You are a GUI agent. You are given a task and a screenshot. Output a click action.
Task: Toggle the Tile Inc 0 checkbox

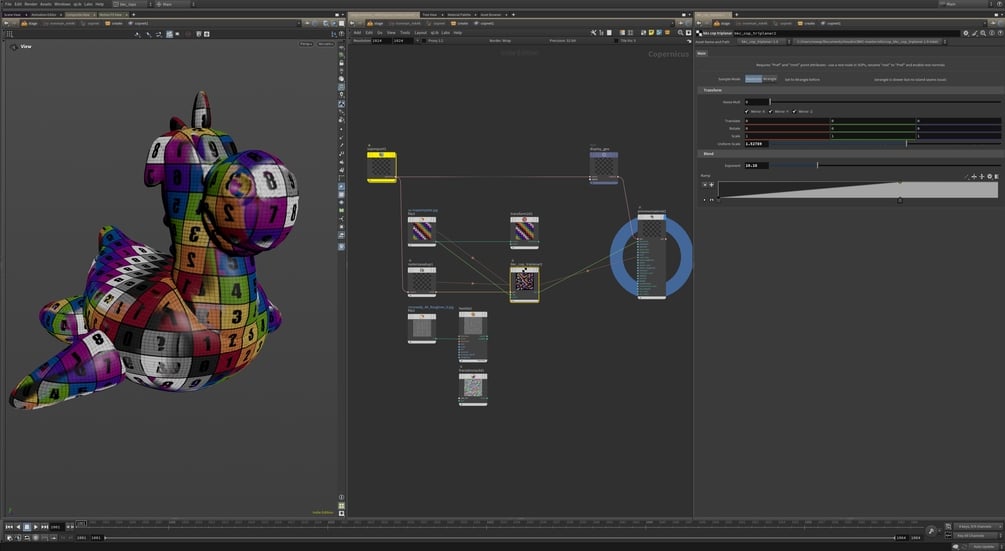[x=617, y=40]
